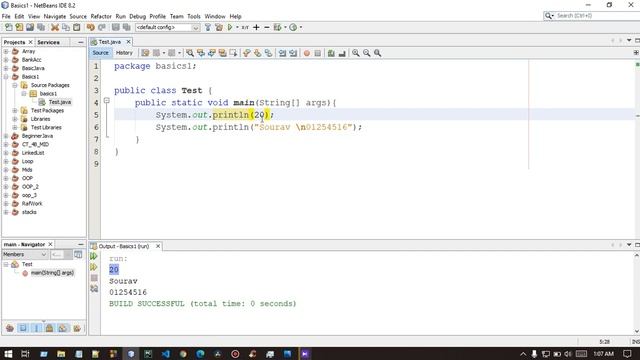The width and height of the screenshot is (640, 360).
Task: Select main(String[] args) in Navigator
Action: [52, 273]
